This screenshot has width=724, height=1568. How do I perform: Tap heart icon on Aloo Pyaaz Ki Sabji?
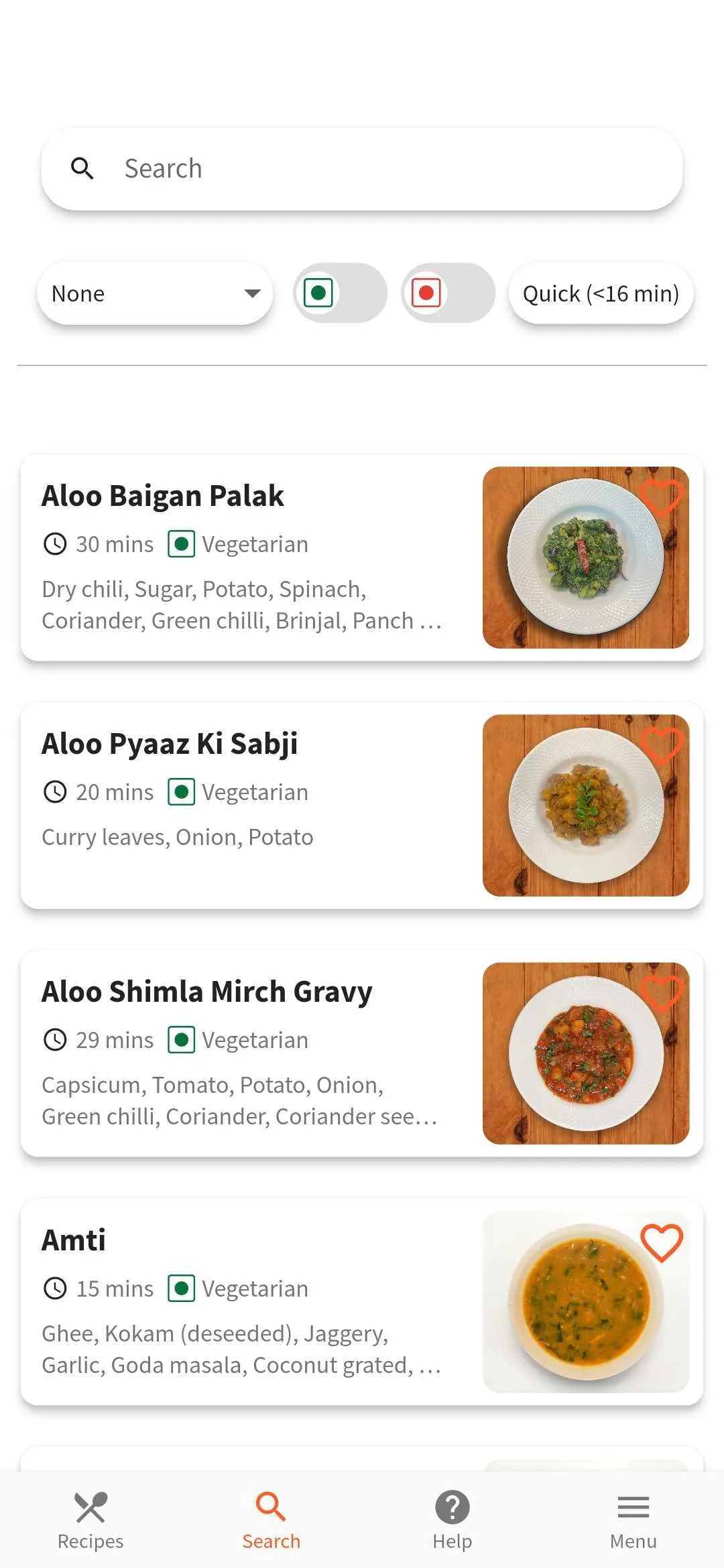661,745
